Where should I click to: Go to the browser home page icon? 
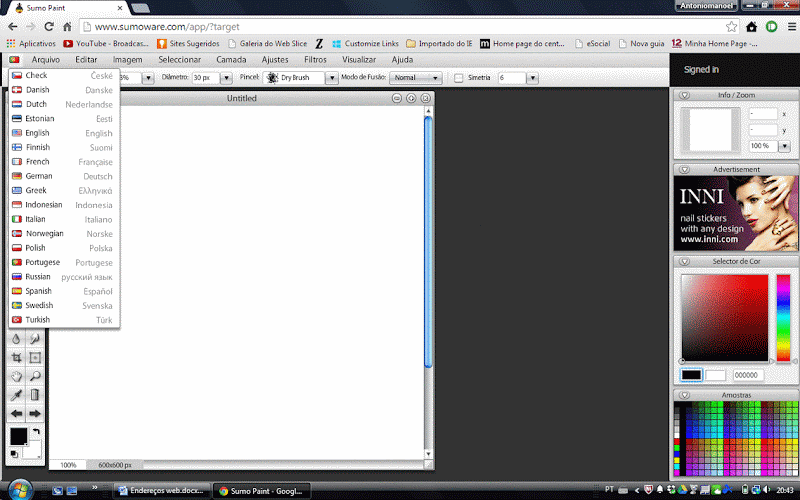[x=67, y=27]
